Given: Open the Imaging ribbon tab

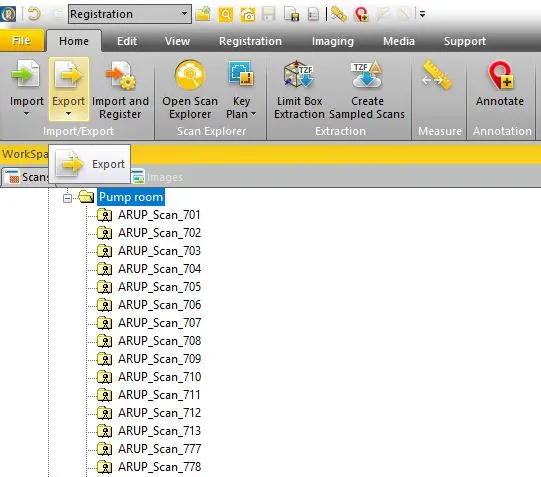Looking at the screenshot, I should (x=333, y=41).
